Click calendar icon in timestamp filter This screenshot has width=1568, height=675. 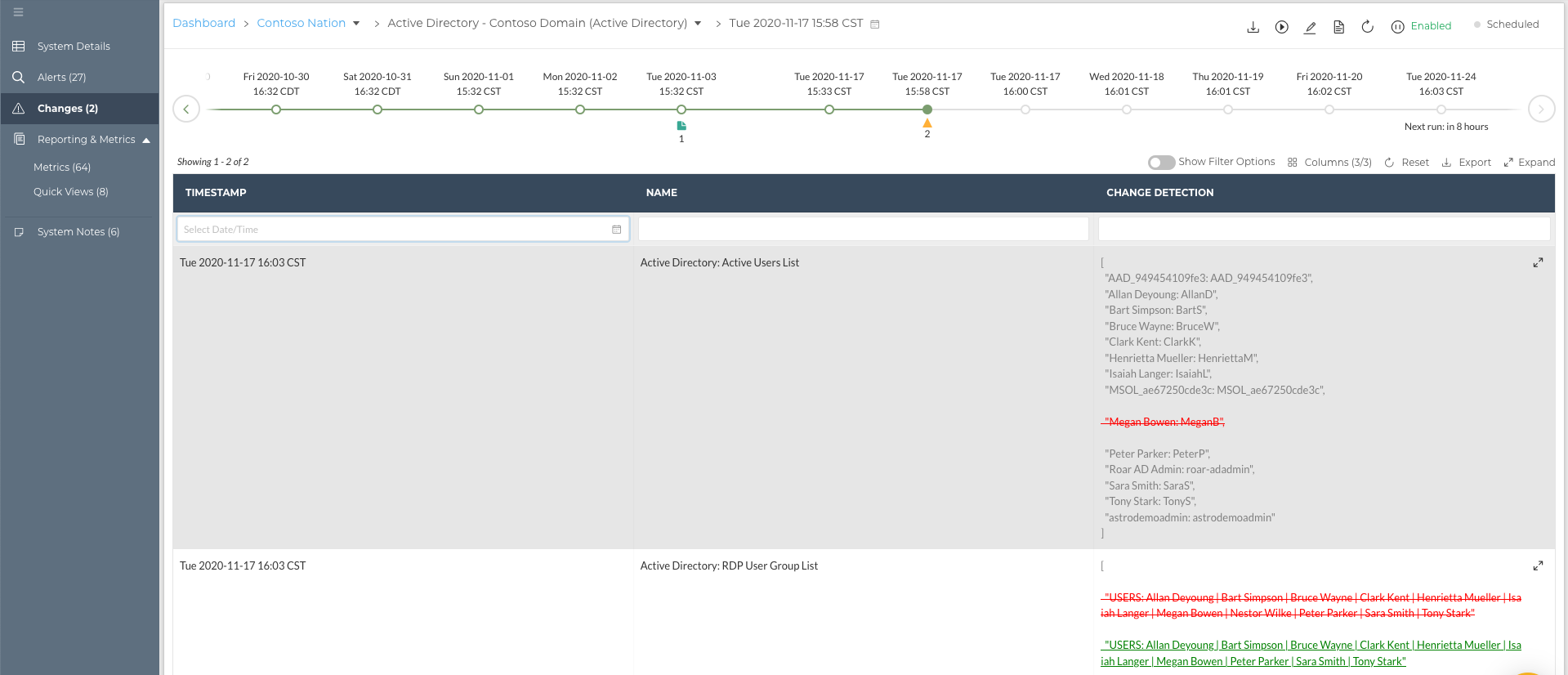point(616,230)
